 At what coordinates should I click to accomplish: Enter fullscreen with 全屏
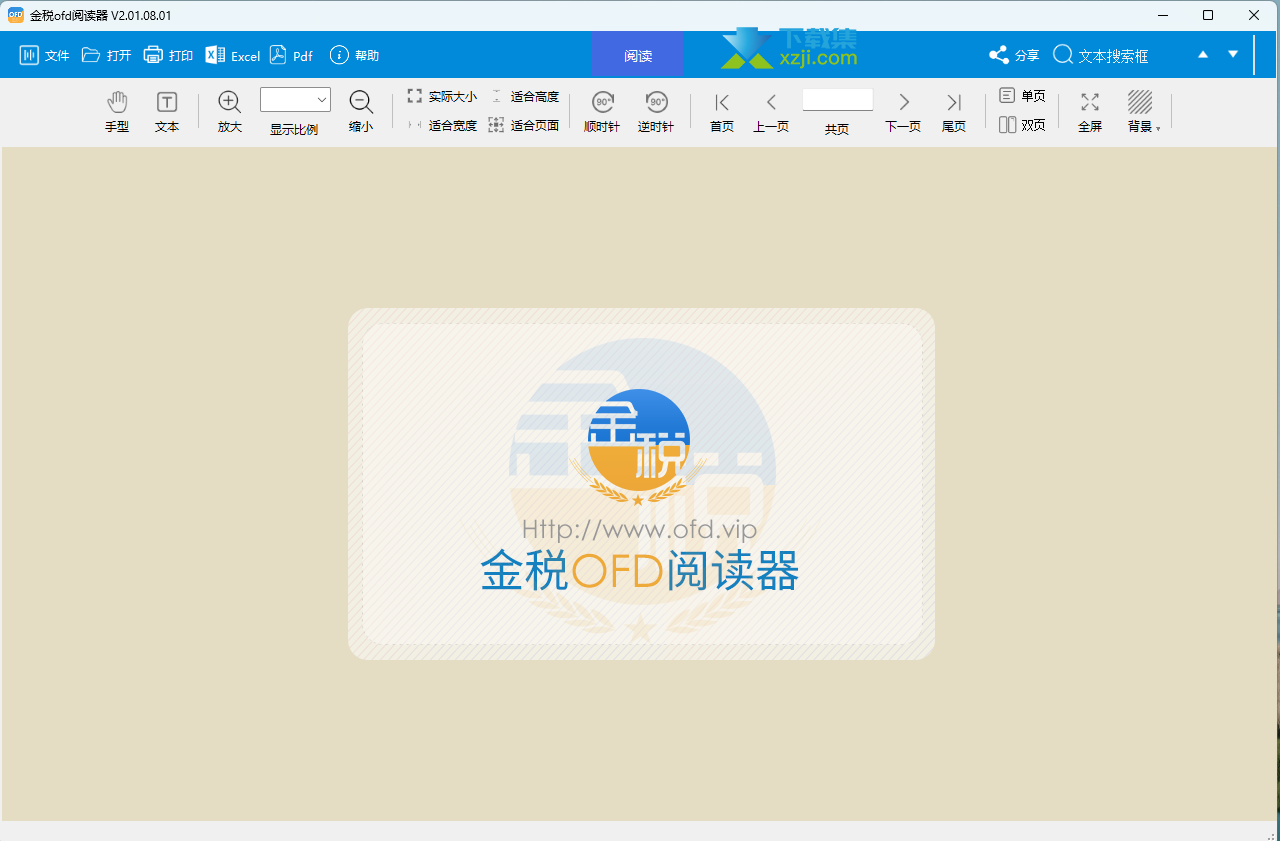click(1090, 112)
